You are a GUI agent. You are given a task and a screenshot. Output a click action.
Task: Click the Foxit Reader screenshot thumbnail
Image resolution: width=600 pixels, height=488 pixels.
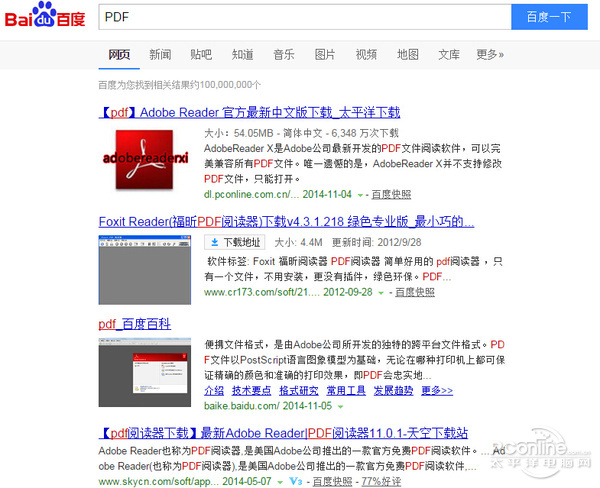tap(142, 266)
